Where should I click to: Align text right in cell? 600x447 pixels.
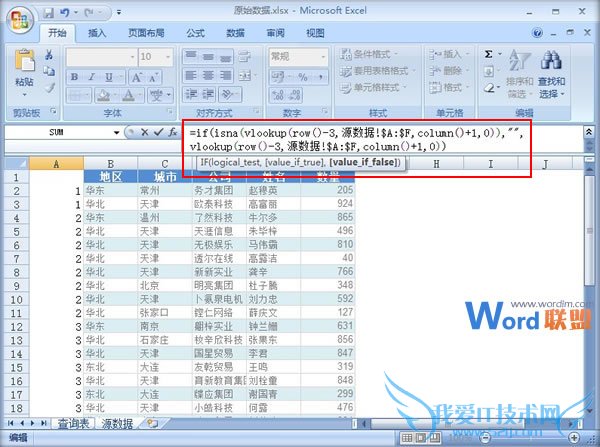coord(225,76)
